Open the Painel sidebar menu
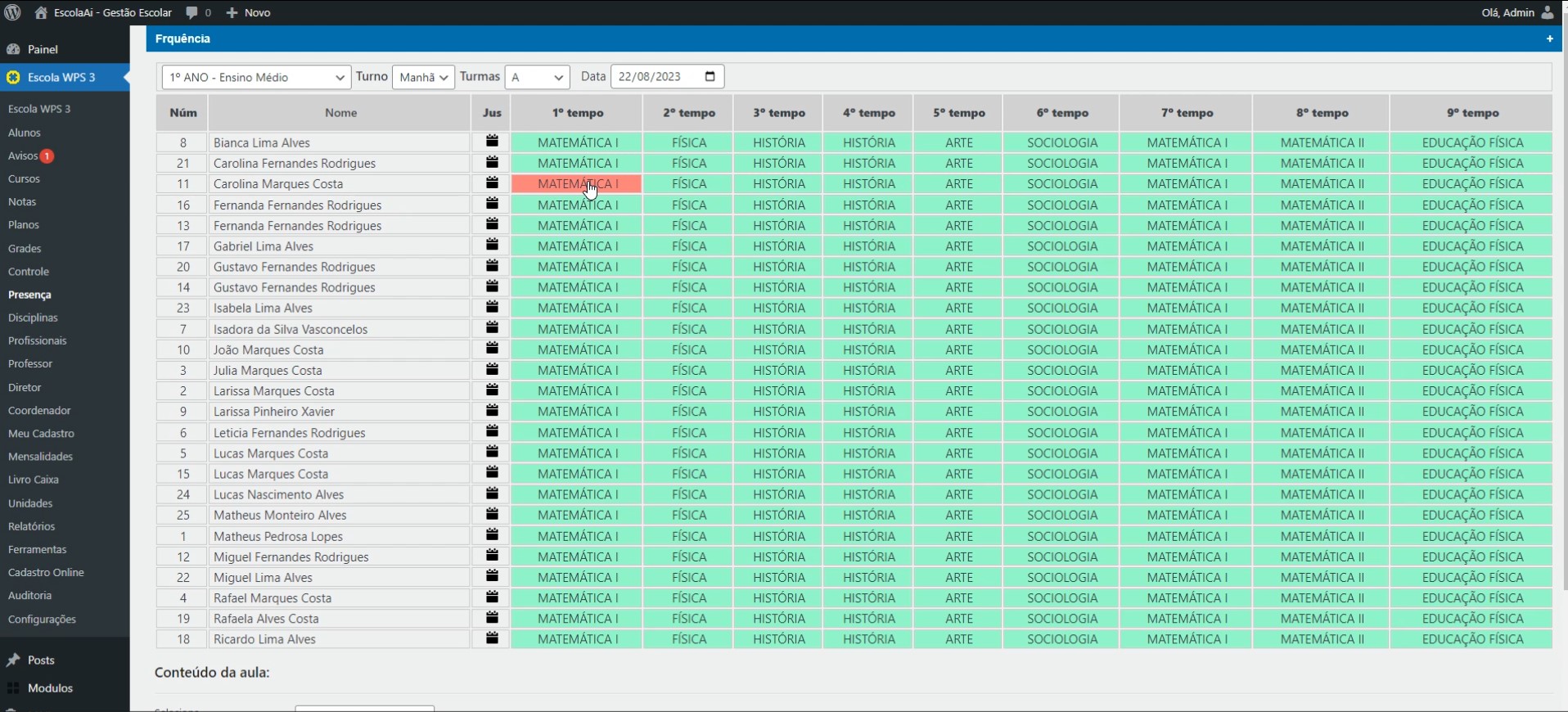This screenshot has height=712, width=1568. [x=65, y=49]
